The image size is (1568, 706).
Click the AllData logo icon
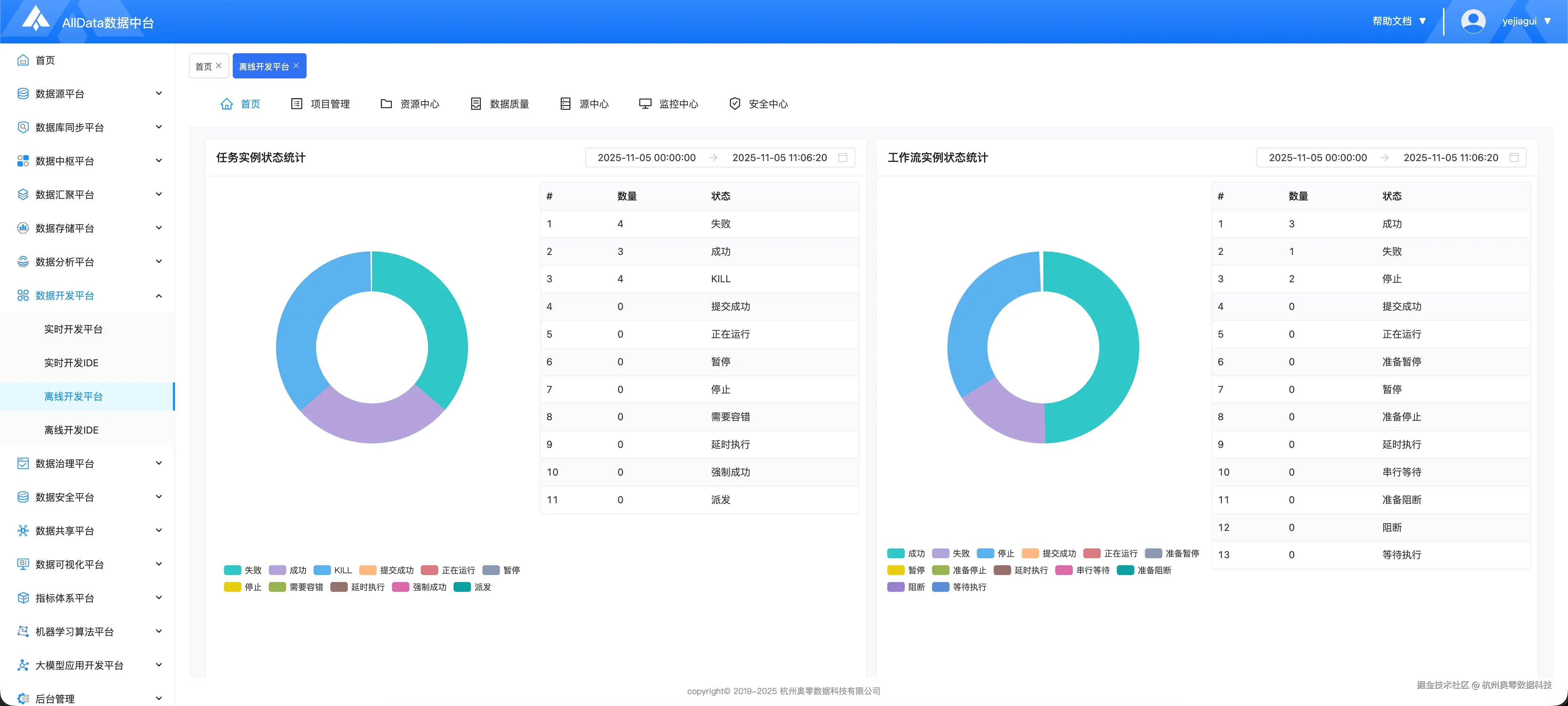coord(36,19)
